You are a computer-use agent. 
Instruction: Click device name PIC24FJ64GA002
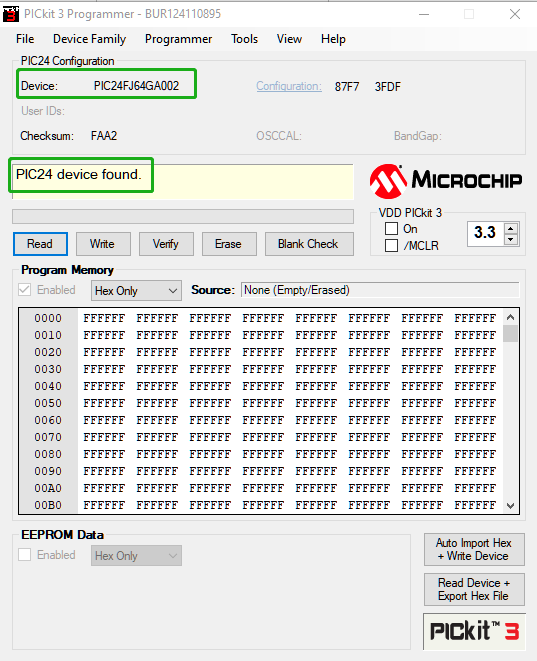pos(136,86)
